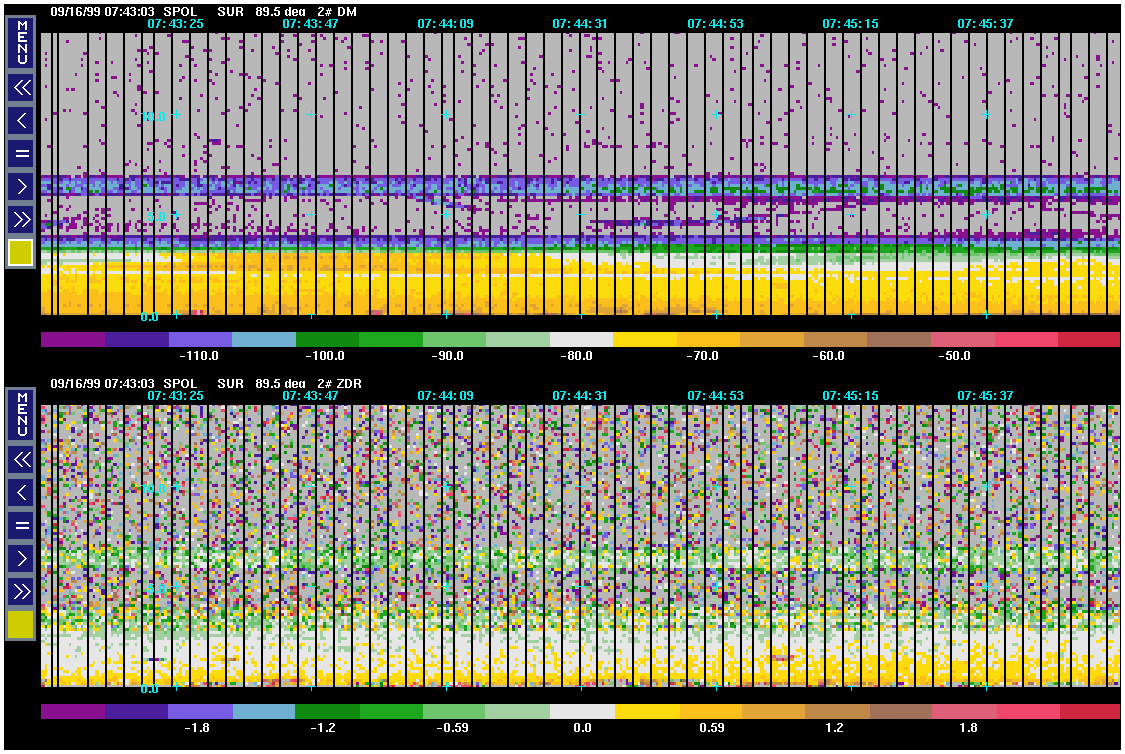The width and height of the screenshot is (1125, 754).
Task: Click the white -80.0 swatch on DM color bar
Action: click(x=582, y=339)
